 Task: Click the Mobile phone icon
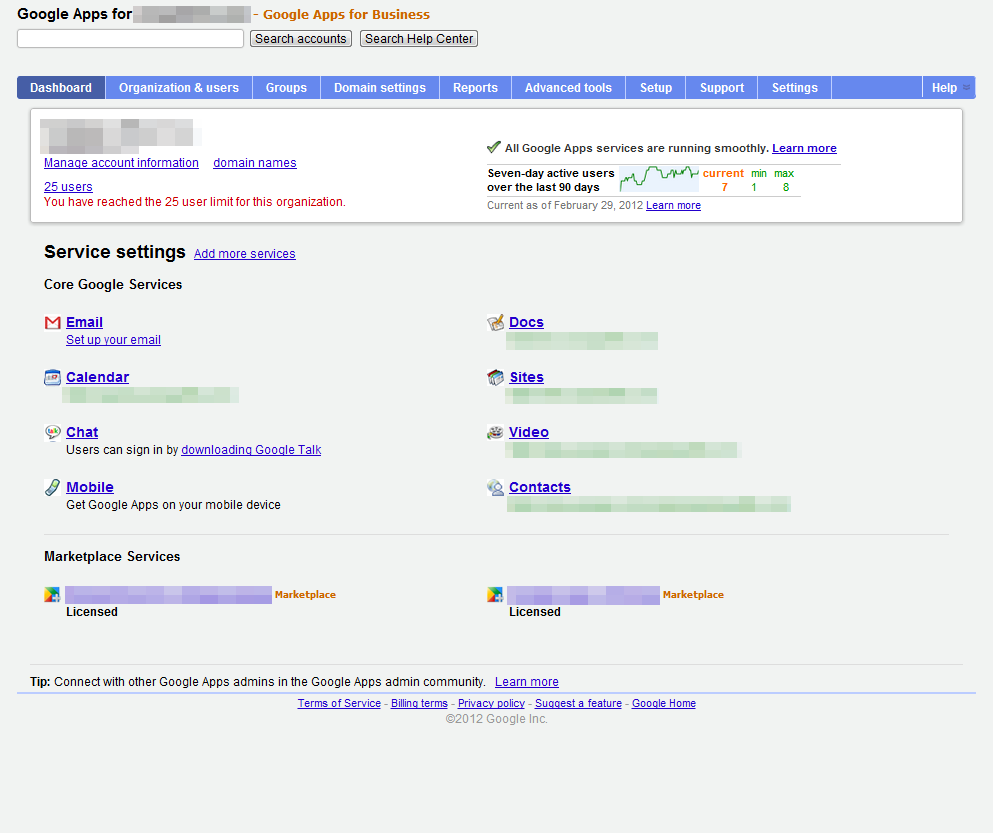point(53,487)
